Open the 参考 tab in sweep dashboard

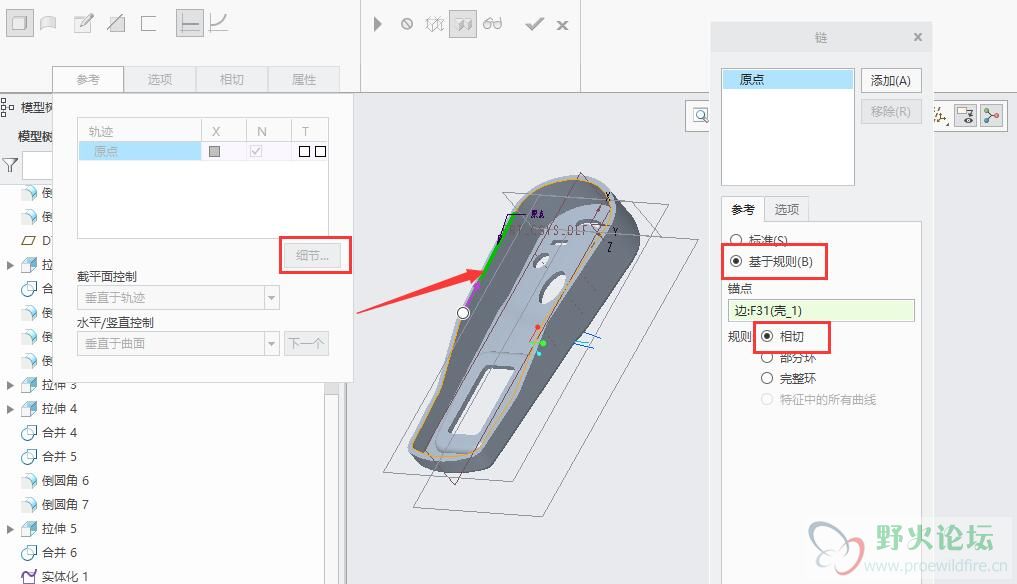coord(88,79)
